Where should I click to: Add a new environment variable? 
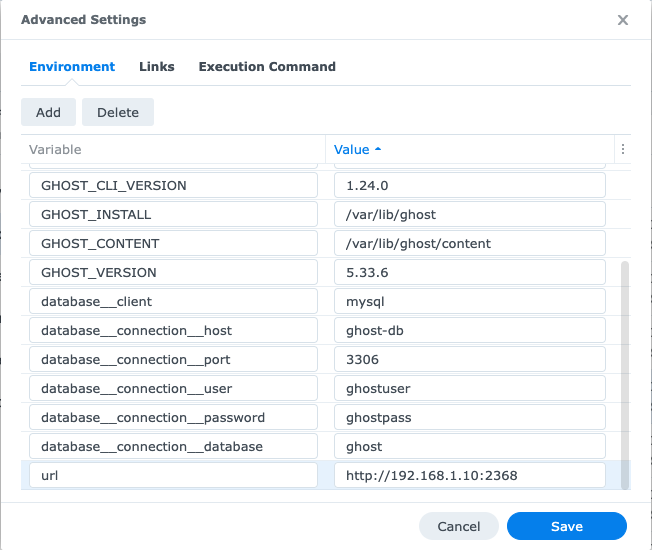pos(48,112)
